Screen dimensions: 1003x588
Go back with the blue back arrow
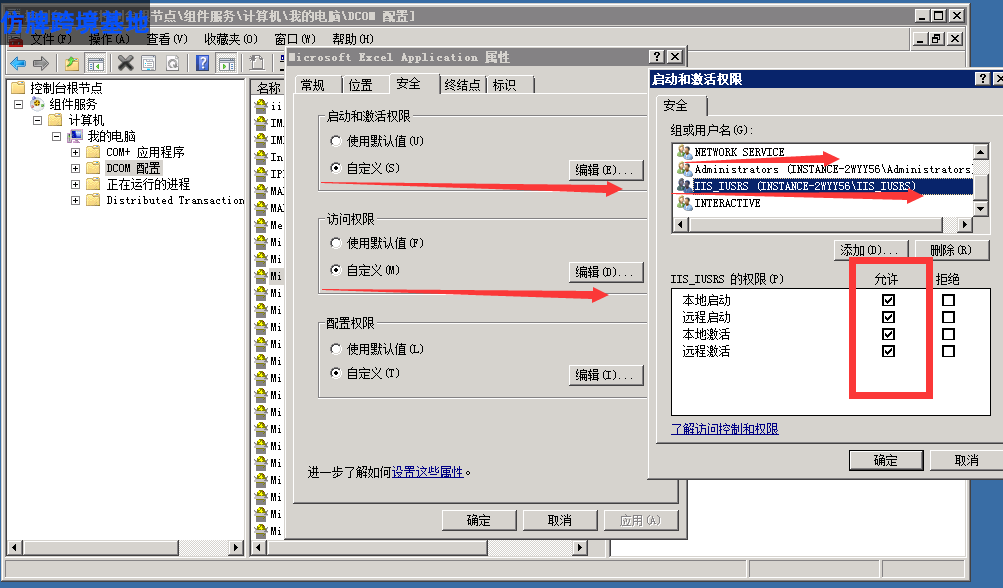click(x=17, y=63)
